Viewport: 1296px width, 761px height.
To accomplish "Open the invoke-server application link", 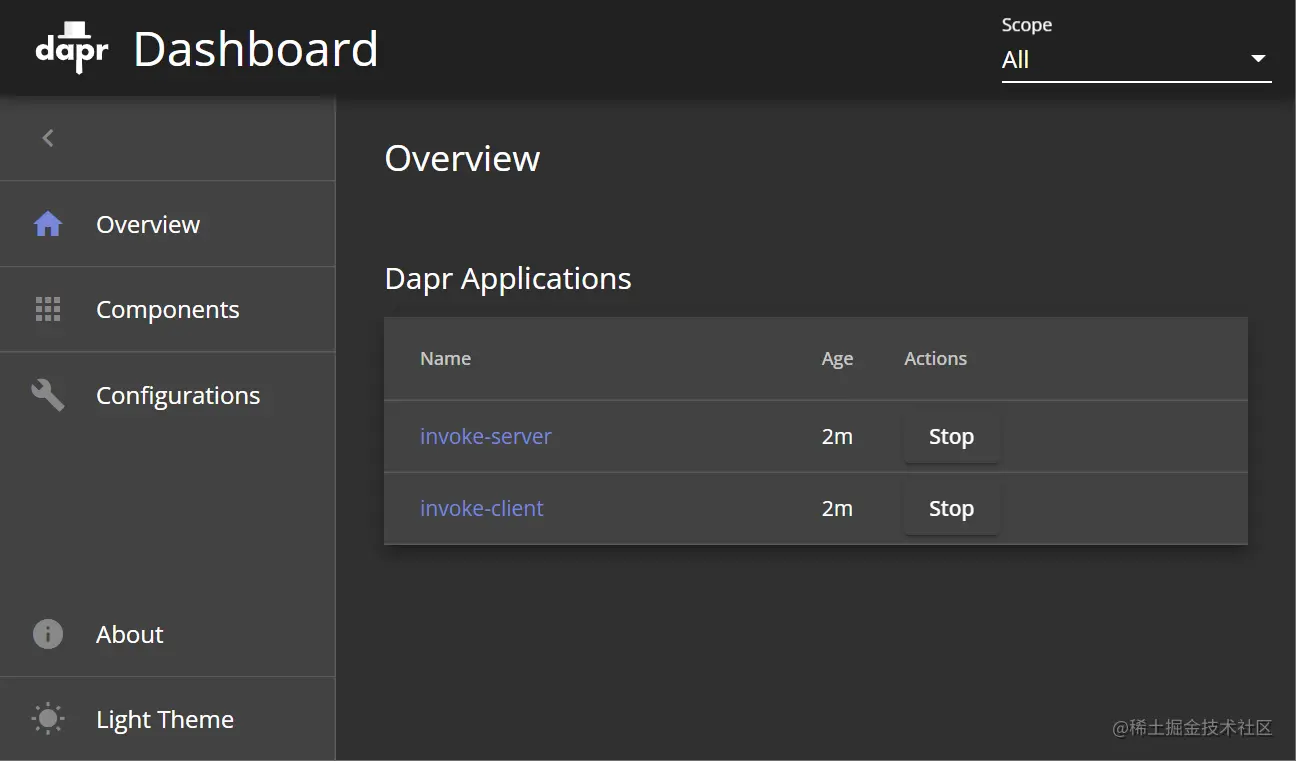I will (x=485, y=437).
